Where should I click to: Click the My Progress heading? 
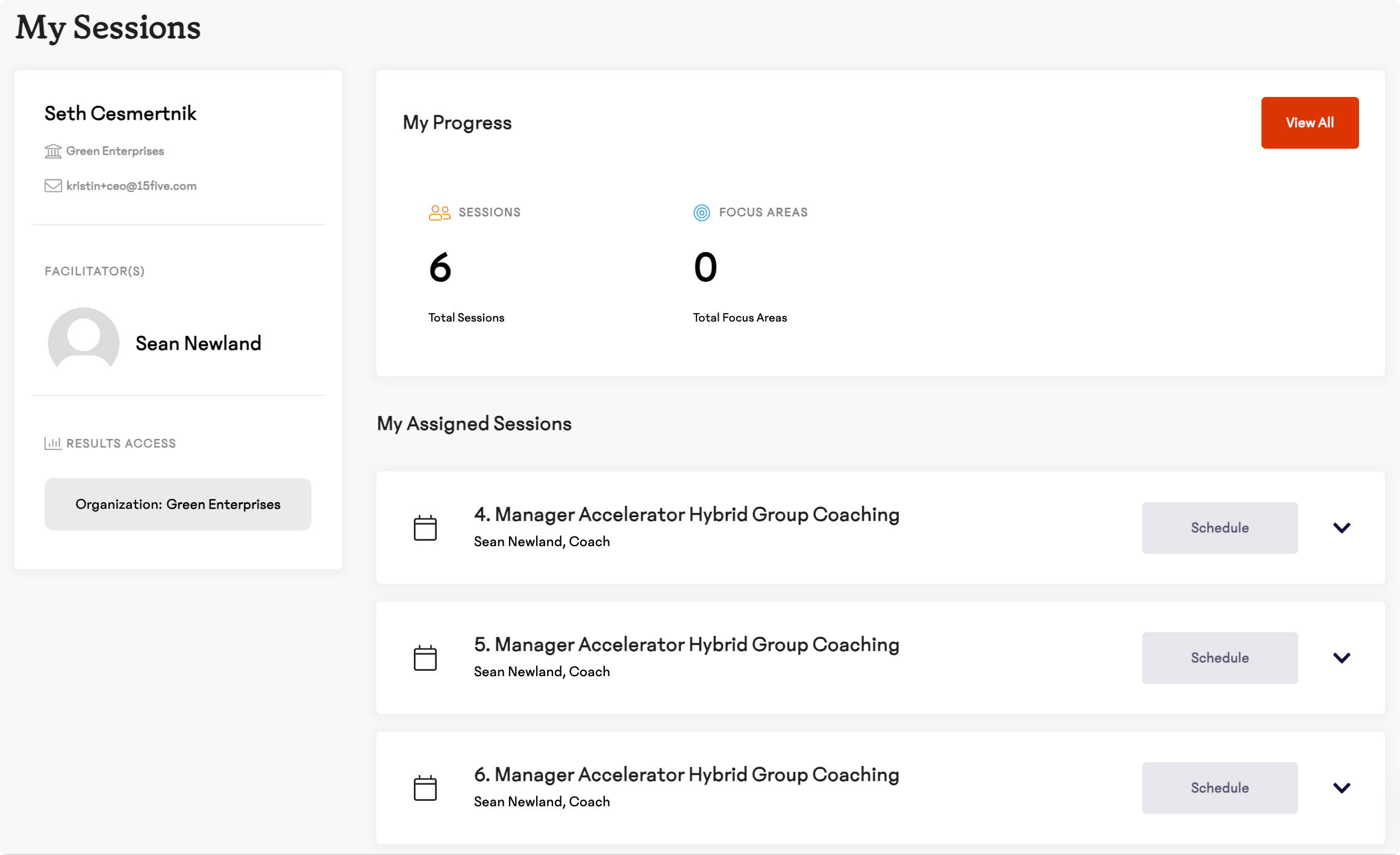(x=457, y=123)
